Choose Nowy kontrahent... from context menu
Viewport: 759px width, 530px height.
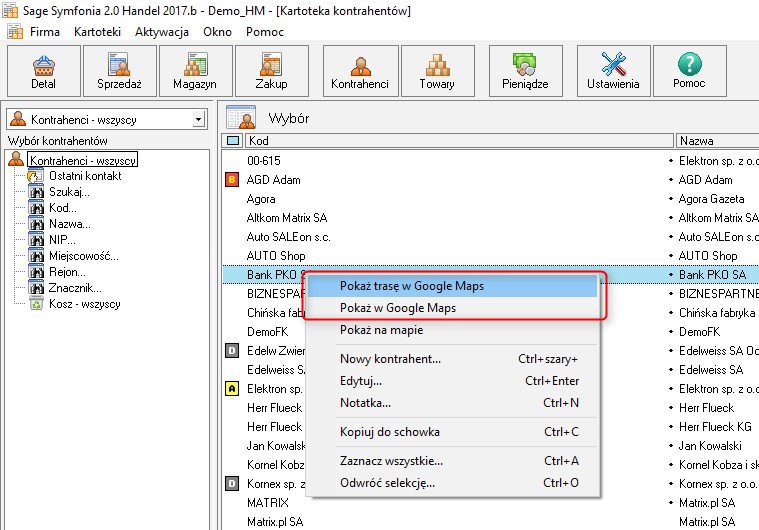pyautogui.click(x=453, y=359)
